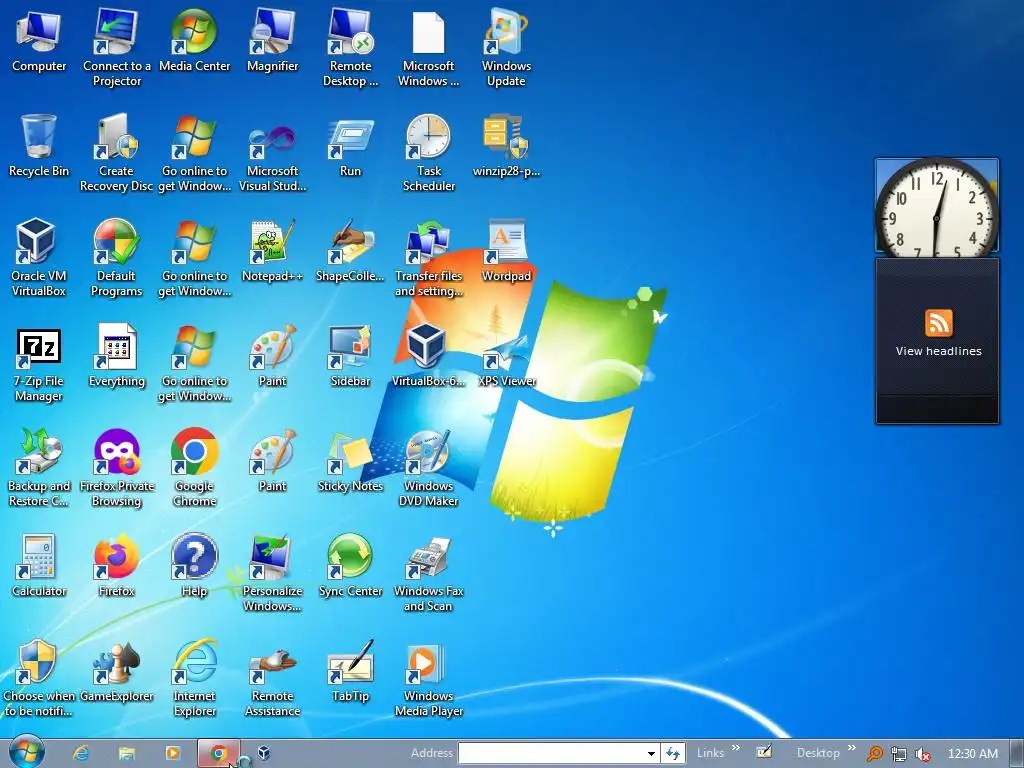Launch the Firefox desktop shortcut
Image resolution: width=1024 pixels, height=768 pixels.
pos(116,566)
